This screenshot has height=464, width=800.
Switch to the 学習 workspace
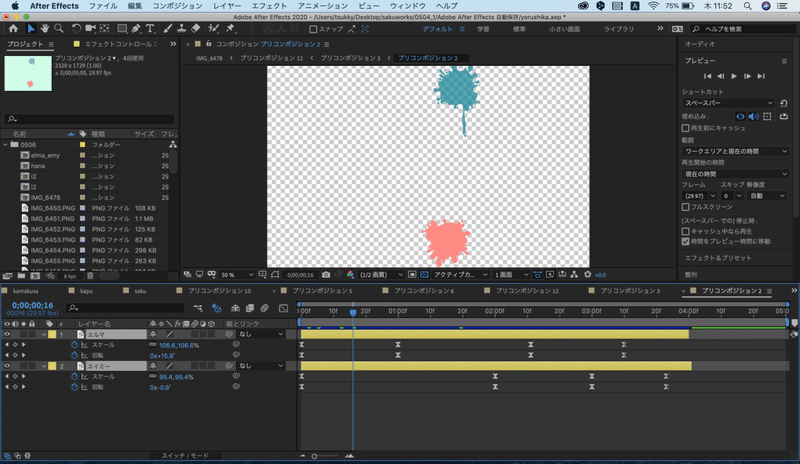[483, 29]
